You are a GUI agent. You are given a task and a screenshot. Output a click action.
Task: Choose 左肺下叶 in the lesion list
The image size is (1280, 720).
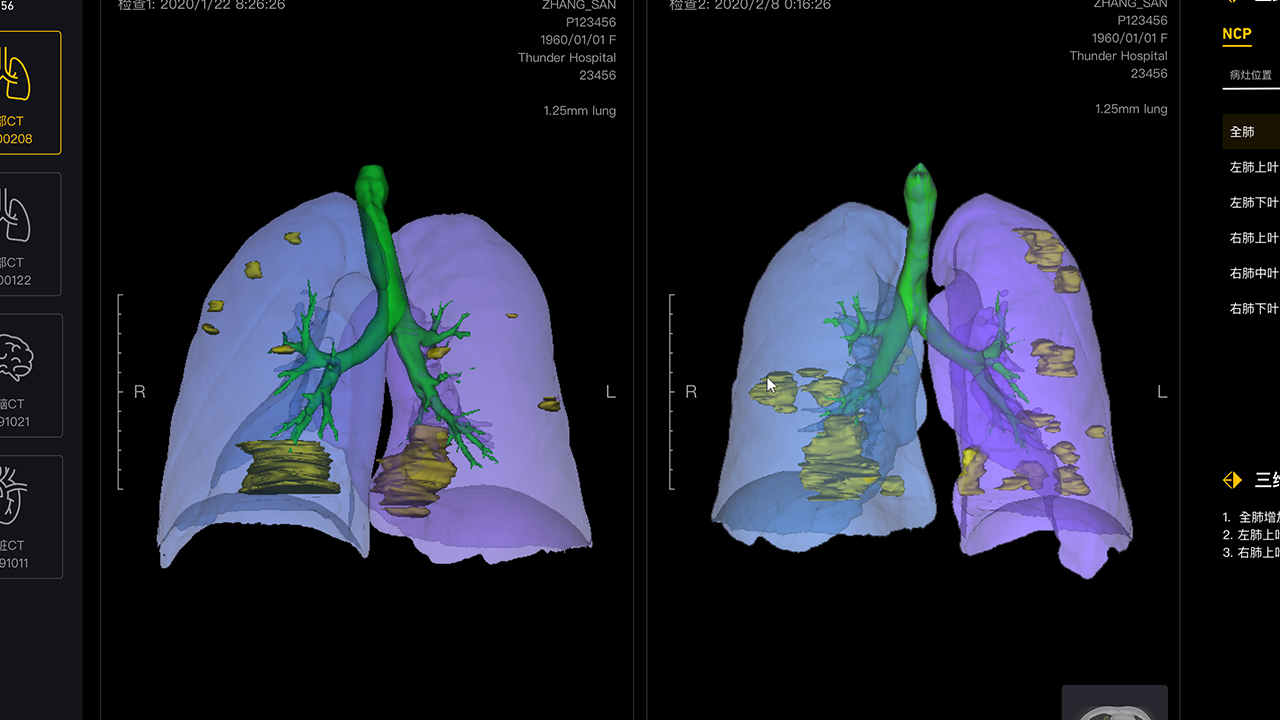pyautogui.click(x=1254, y=202)
